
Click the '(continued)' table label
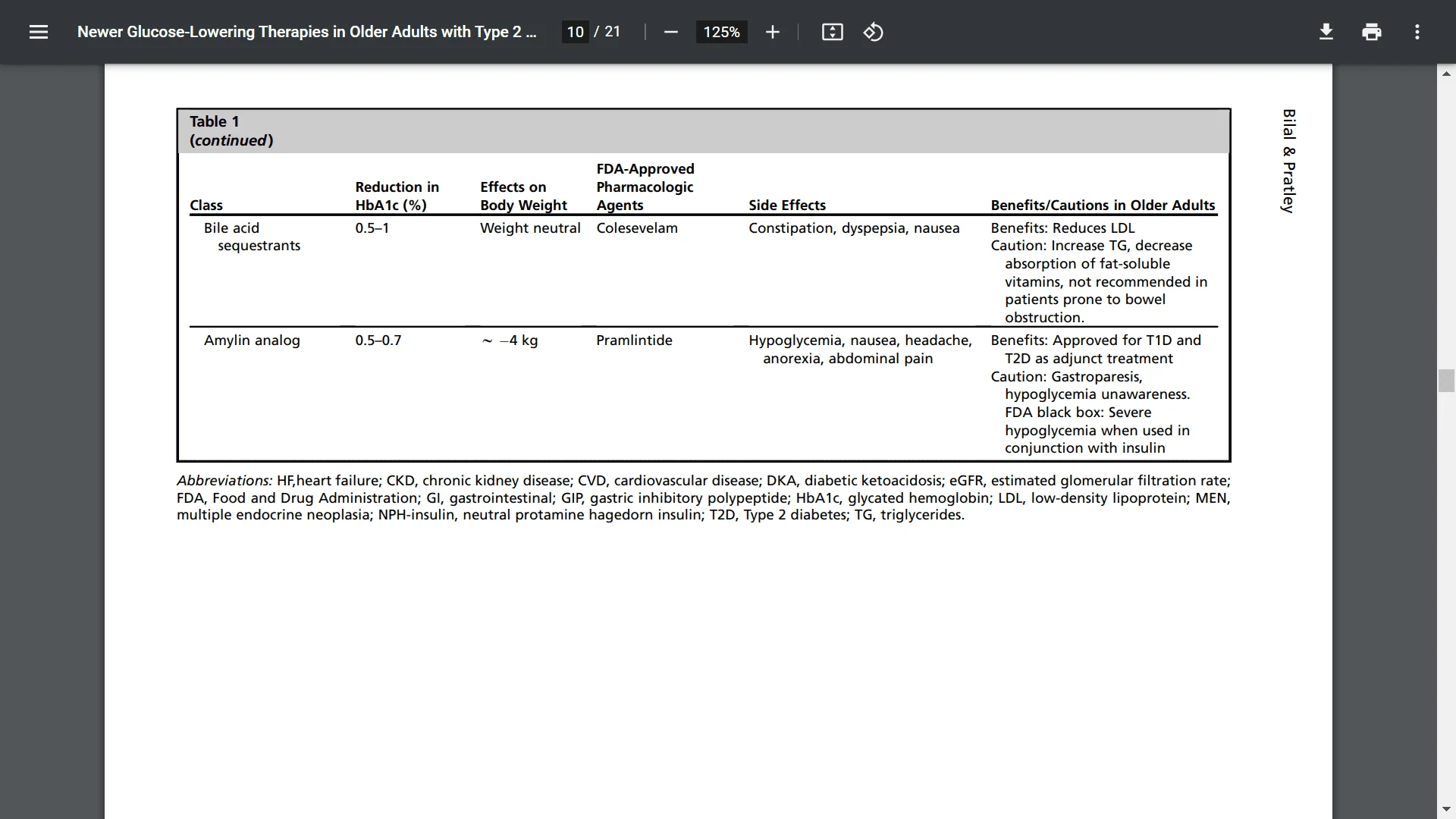click(231, 140)
